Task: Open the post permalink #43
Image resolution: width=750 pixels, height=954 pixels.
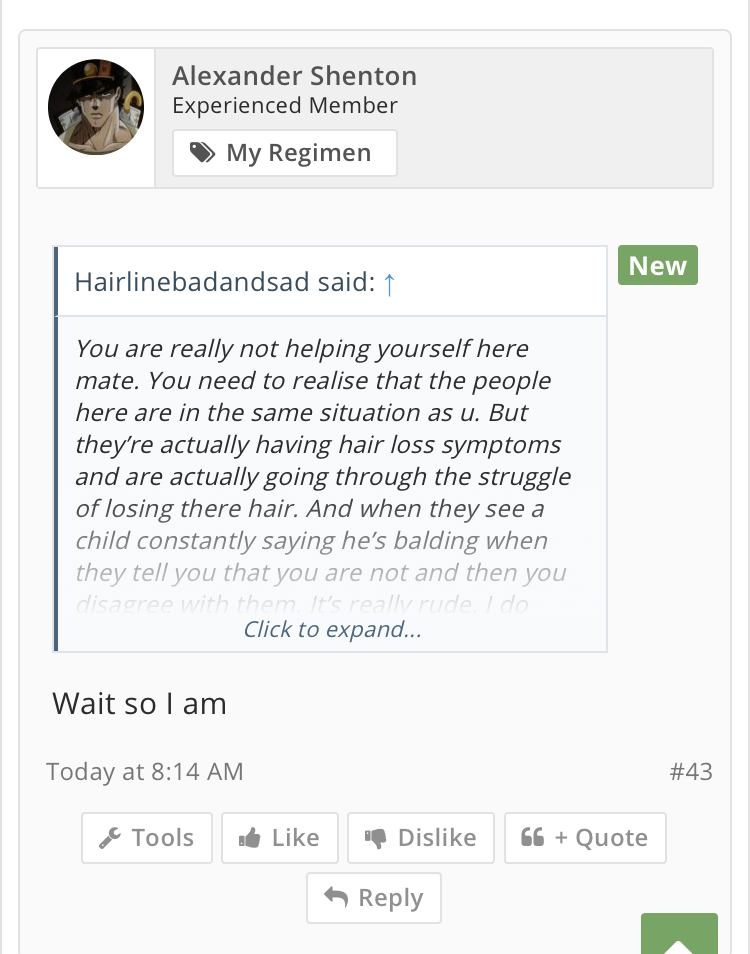Action: 691,772
